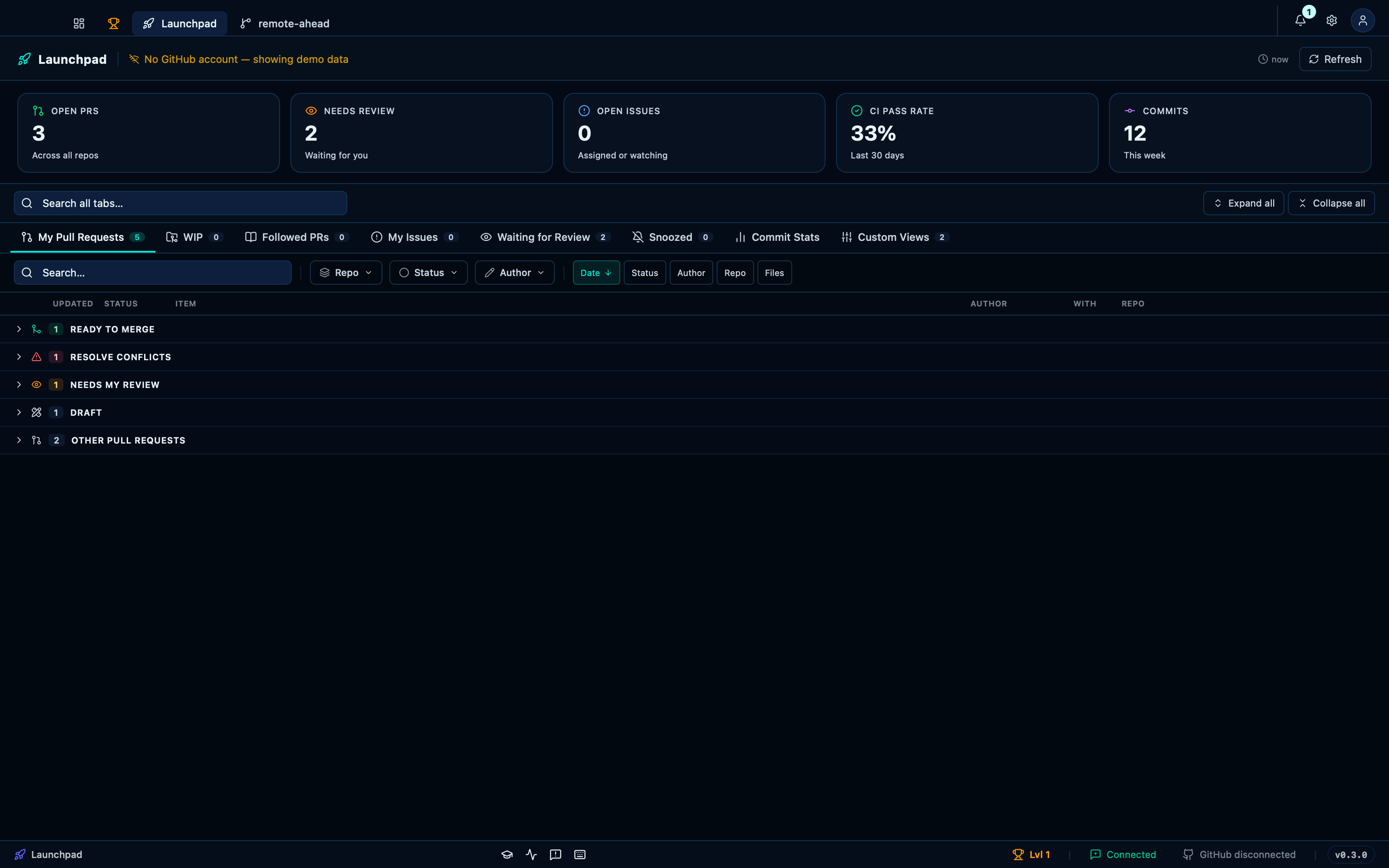Click the Needs Review stat card
1389x868 pixels.
[x=421, y=133]
